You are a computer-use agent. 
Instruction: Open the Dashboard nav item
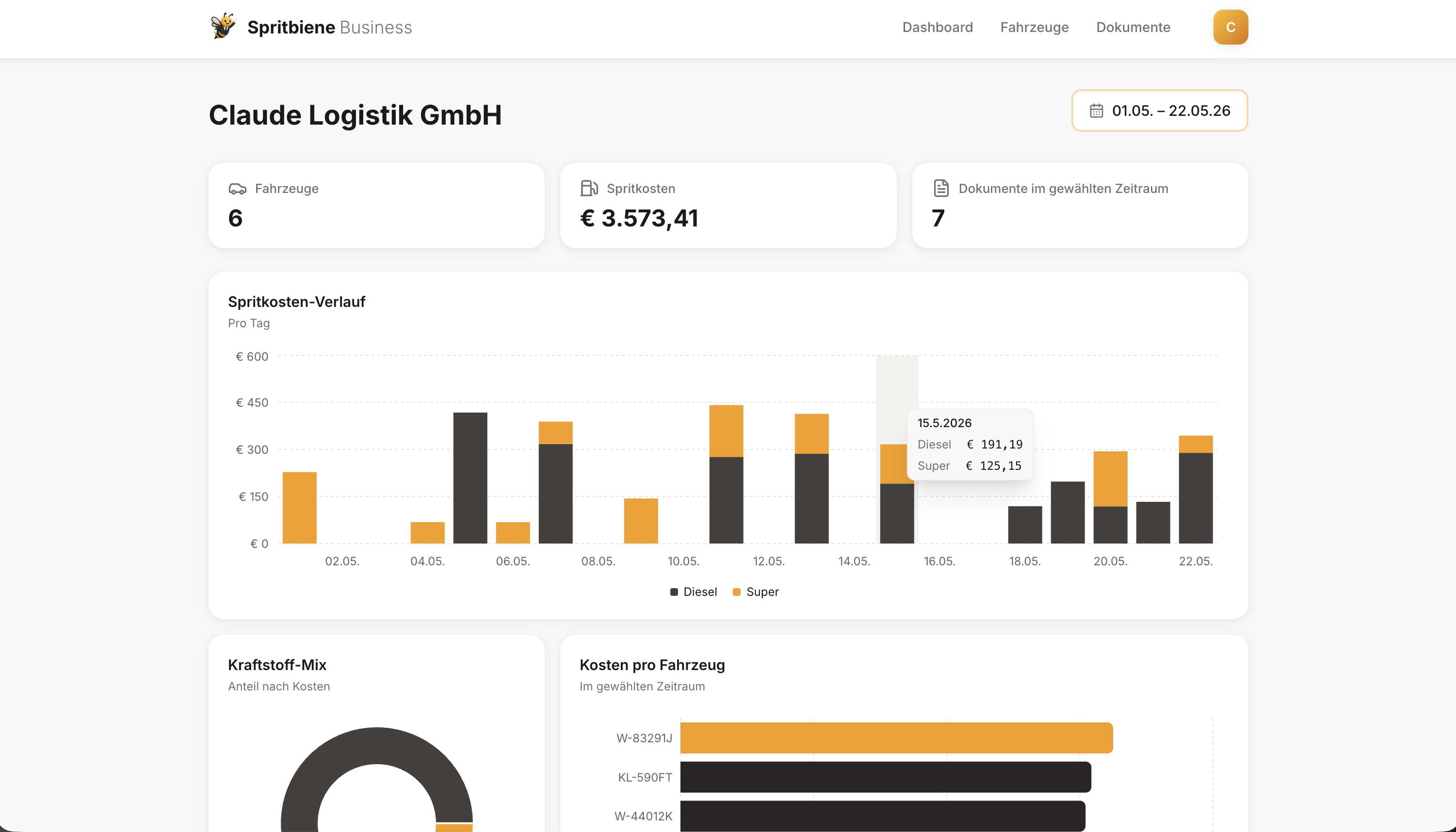[937, 27]
